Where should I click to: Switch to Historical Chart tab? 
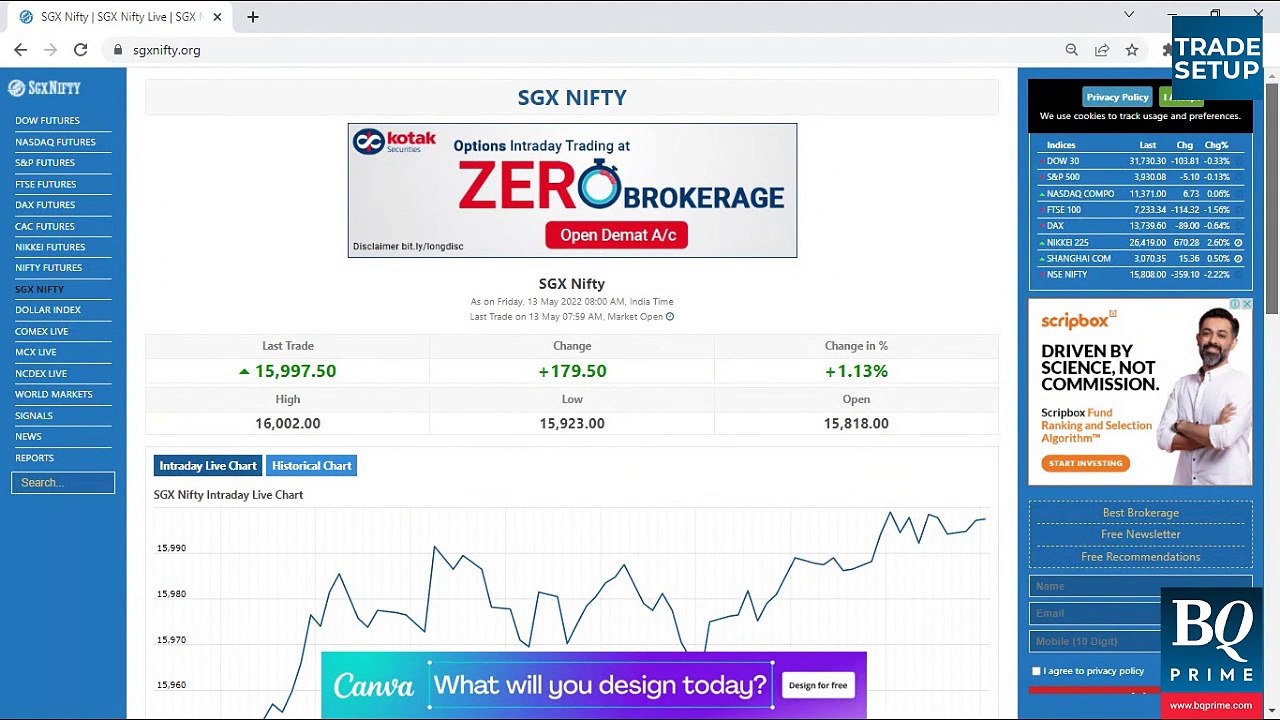[x=312, y=466]
